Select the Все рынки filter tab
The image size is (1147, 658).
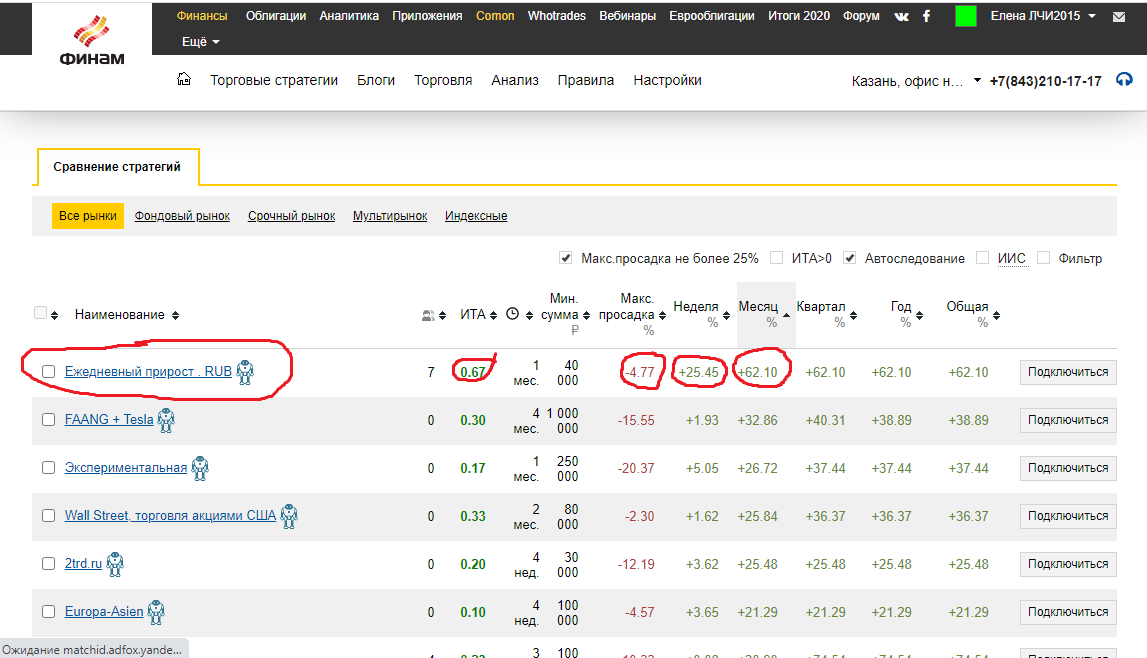point(88,216)
